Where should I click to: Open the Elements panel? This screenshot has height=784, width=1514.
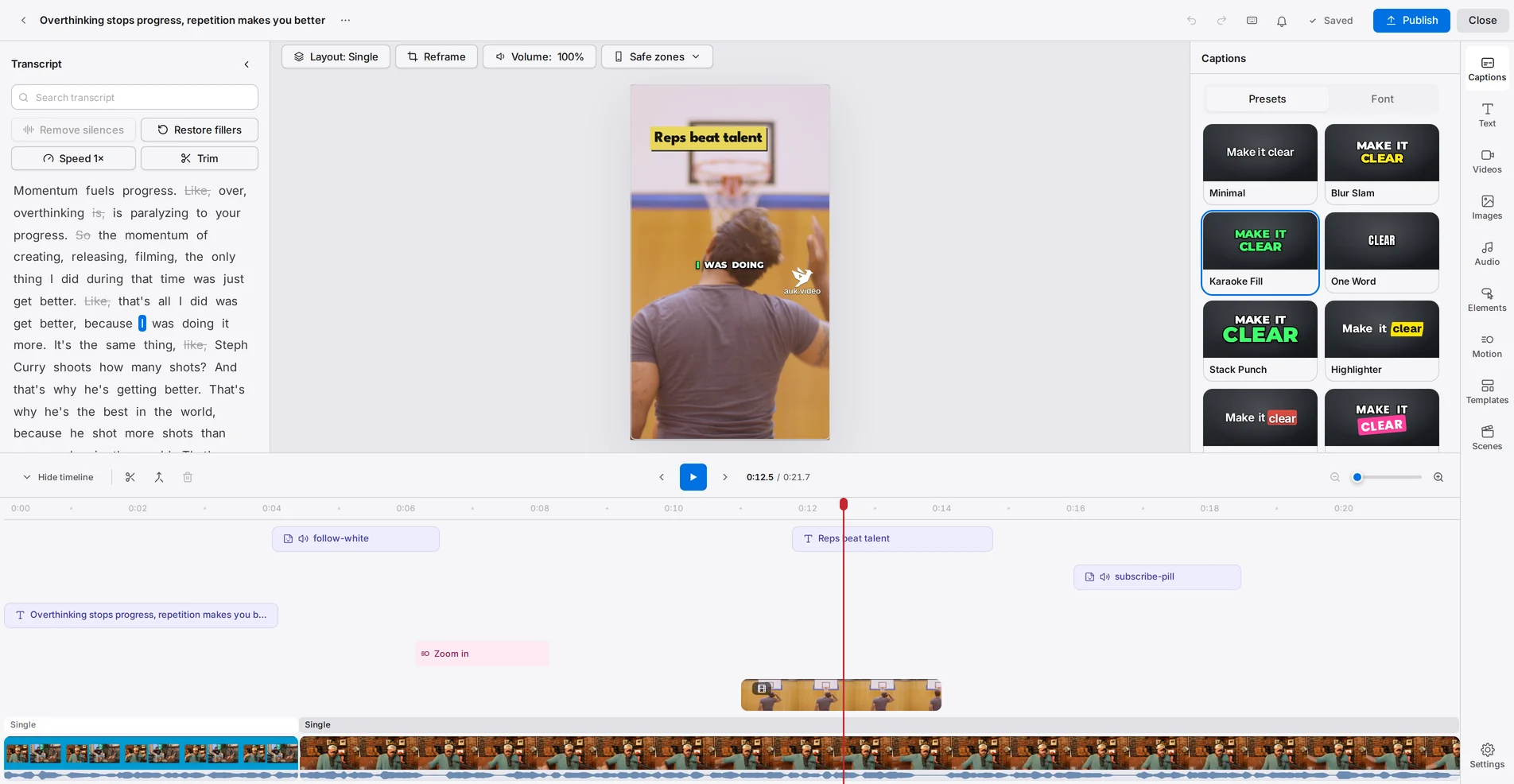[1487, 299]
